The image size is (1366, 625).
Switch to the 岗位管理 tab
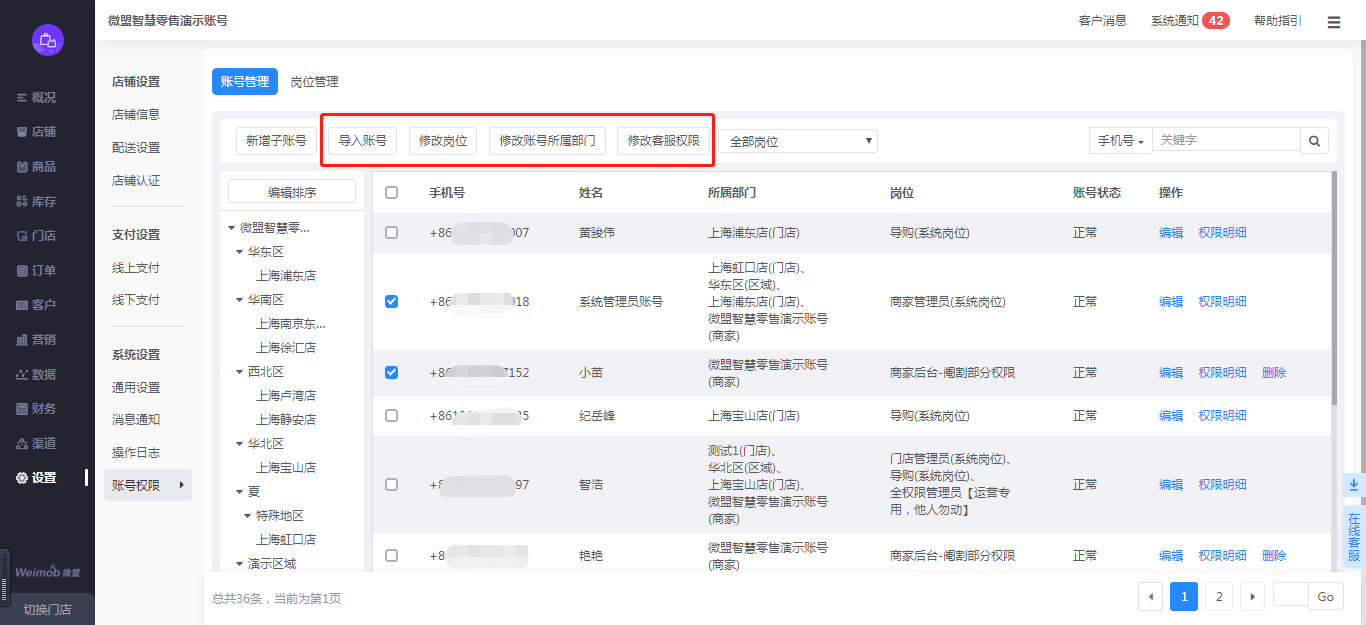[314, 82]
